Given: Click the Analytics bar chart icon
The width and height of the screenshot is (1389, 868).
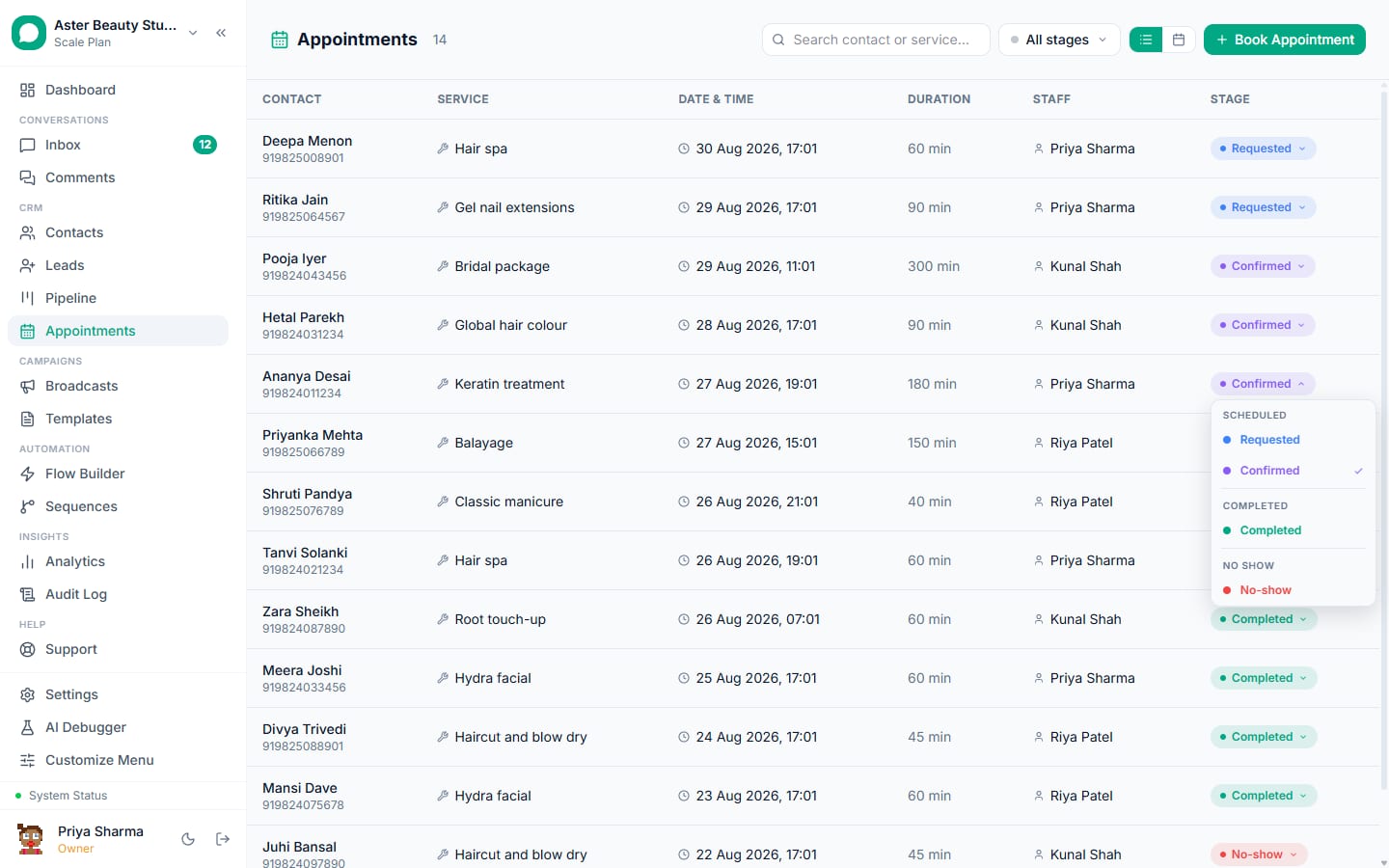Looking at the screenshot, I should coord(27,561).
